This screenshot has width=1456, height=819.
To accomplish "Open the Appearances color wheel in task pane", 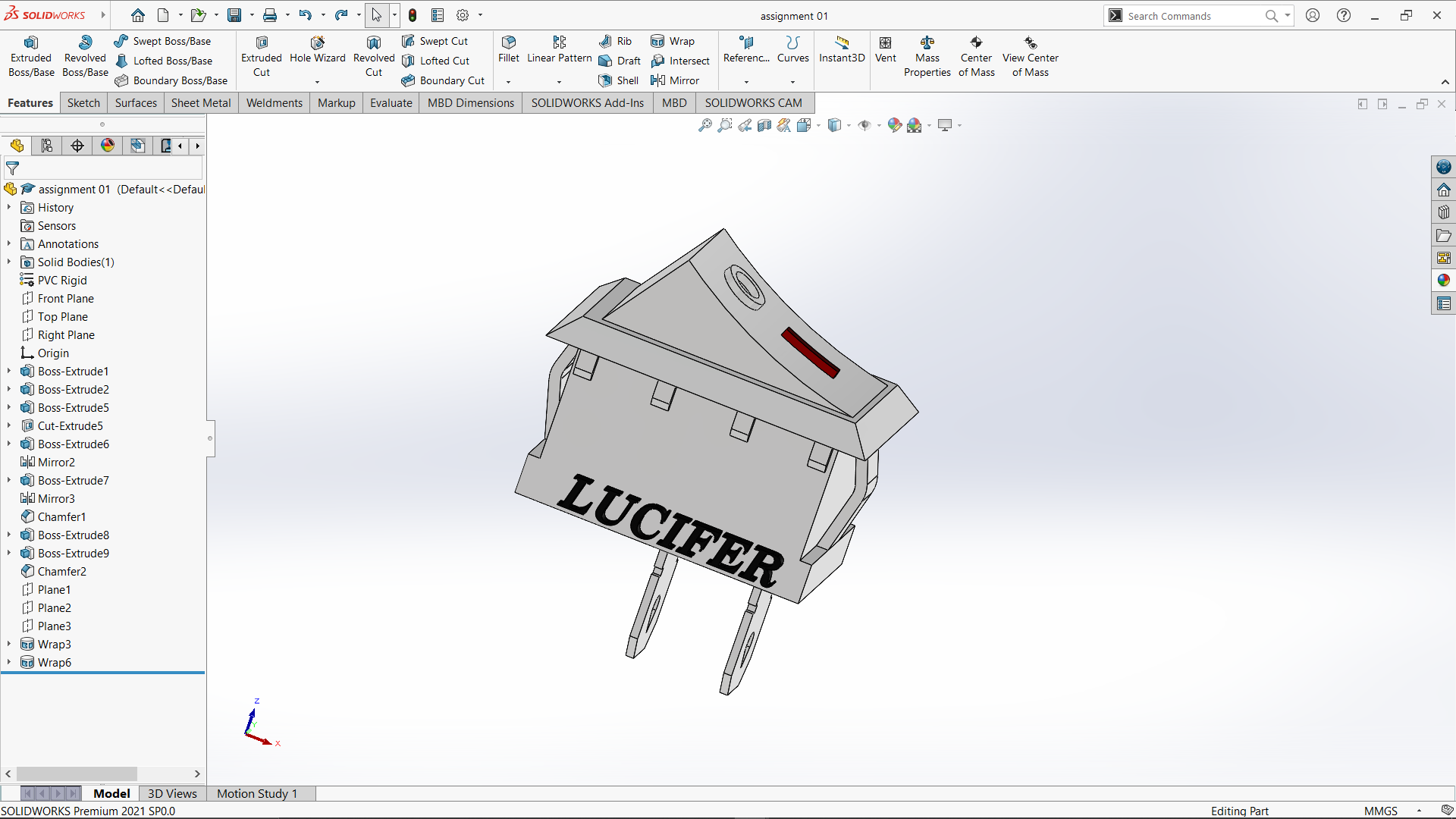I will point(1443,281).
